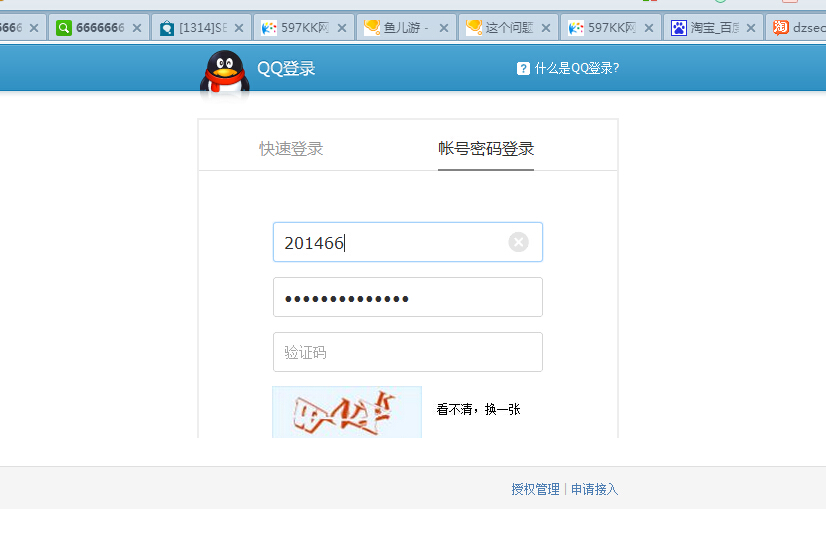
Task: Click the orange Taobao favicon on dzsec tab
Action: pos(781,27)
